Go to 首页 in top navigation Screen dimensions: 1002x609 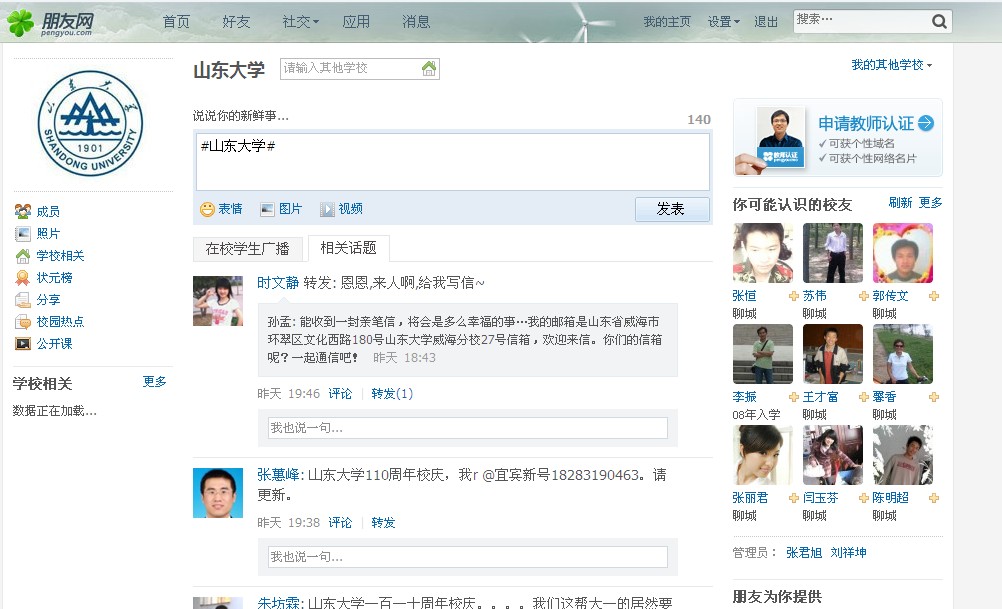[176, 22]
